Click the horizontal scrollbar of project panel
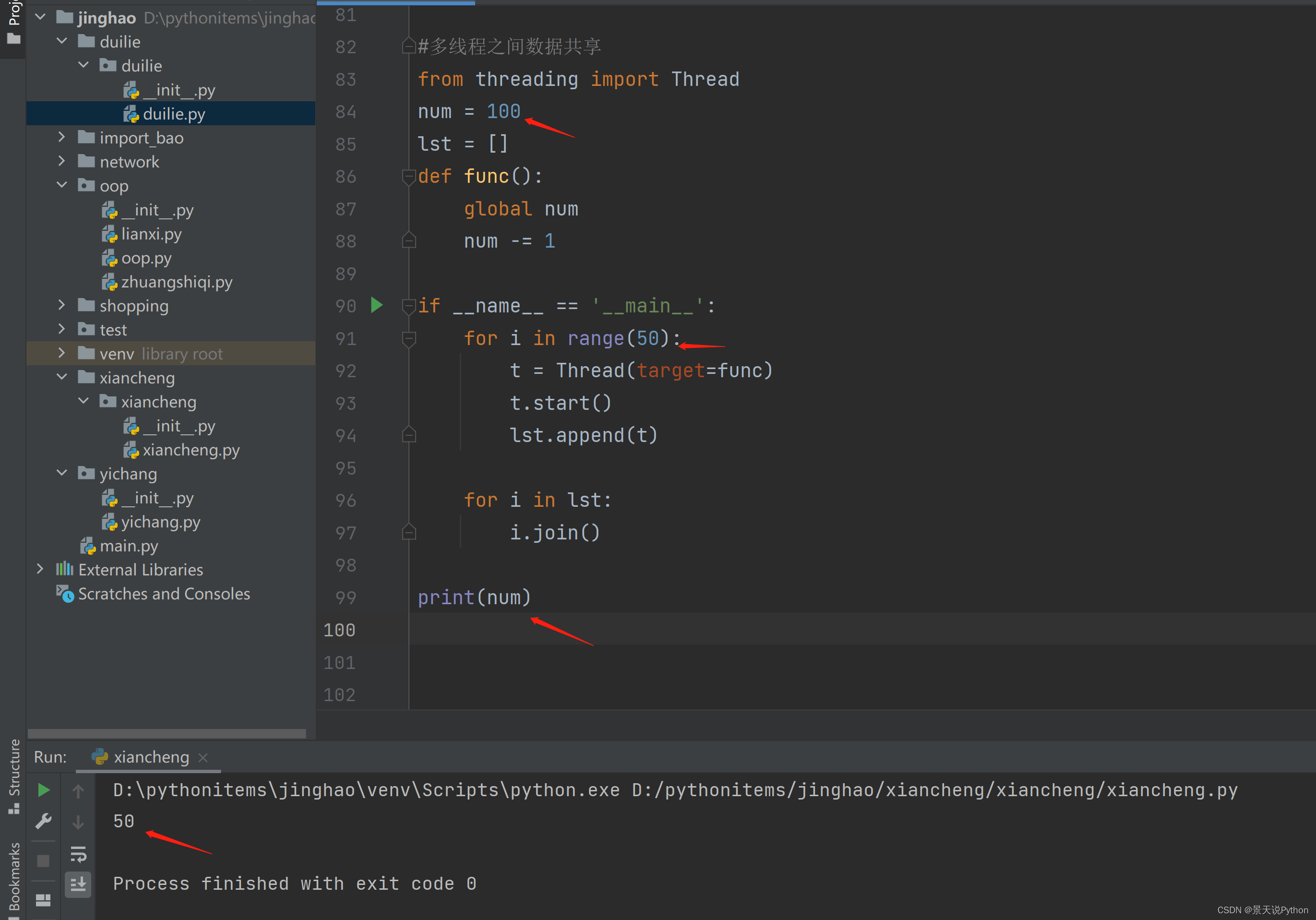This screenshot has width=1316, height=920. (167, 733)
